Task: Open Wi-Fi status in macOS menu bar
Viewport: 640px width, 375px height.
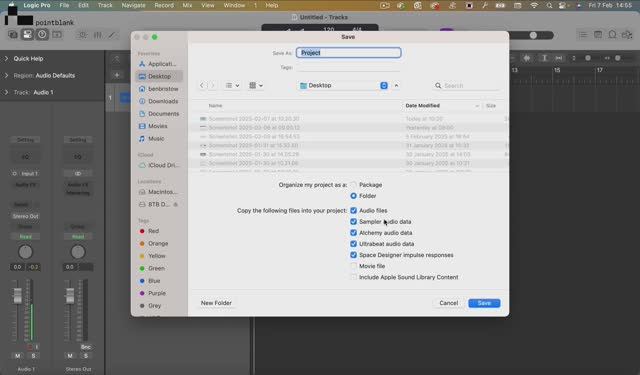Action: click(534, 6)
